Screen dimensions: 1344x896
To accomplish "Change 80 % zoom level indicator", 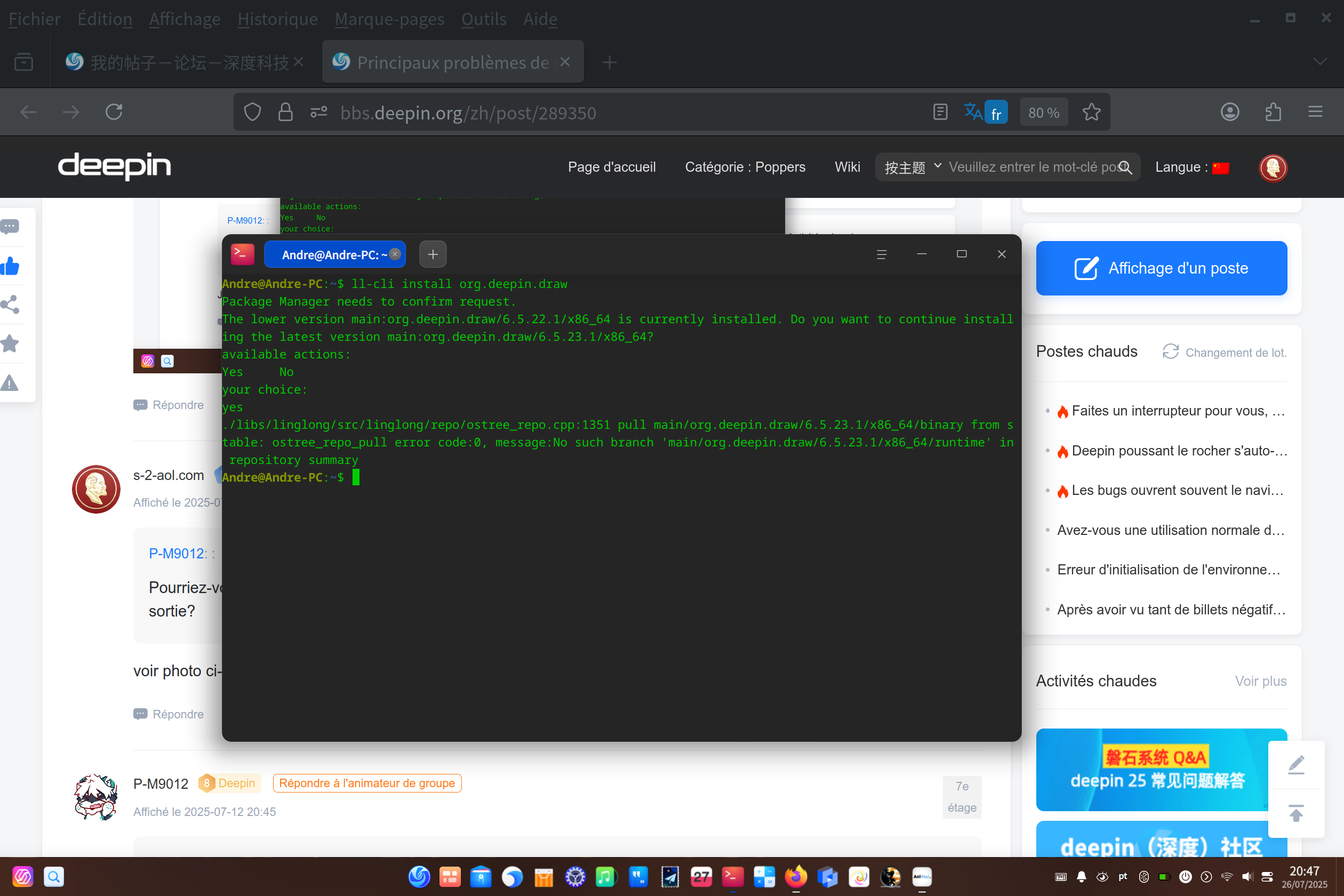I will [x=1043, y=113].
